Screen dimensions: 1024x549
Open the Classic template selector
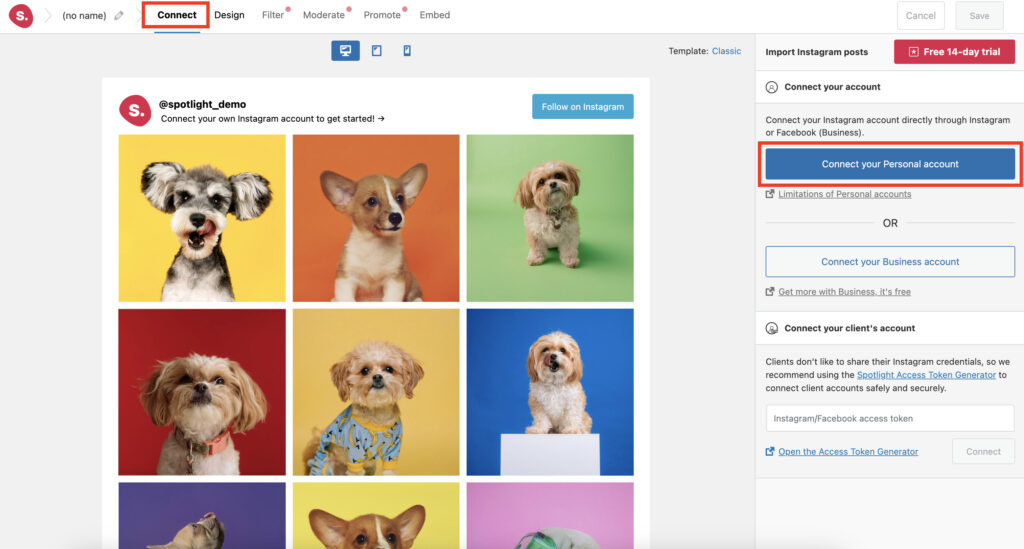click(726, 51)
